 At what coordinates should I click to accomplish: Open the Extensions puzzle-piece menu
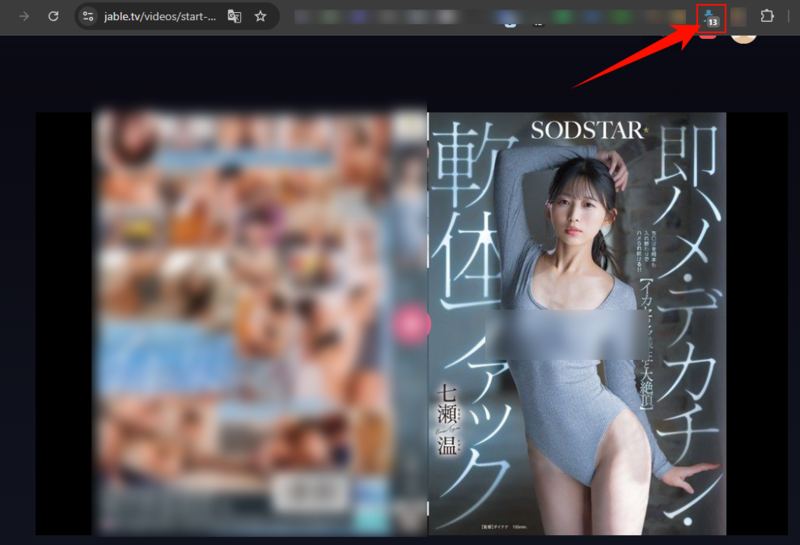767,16
